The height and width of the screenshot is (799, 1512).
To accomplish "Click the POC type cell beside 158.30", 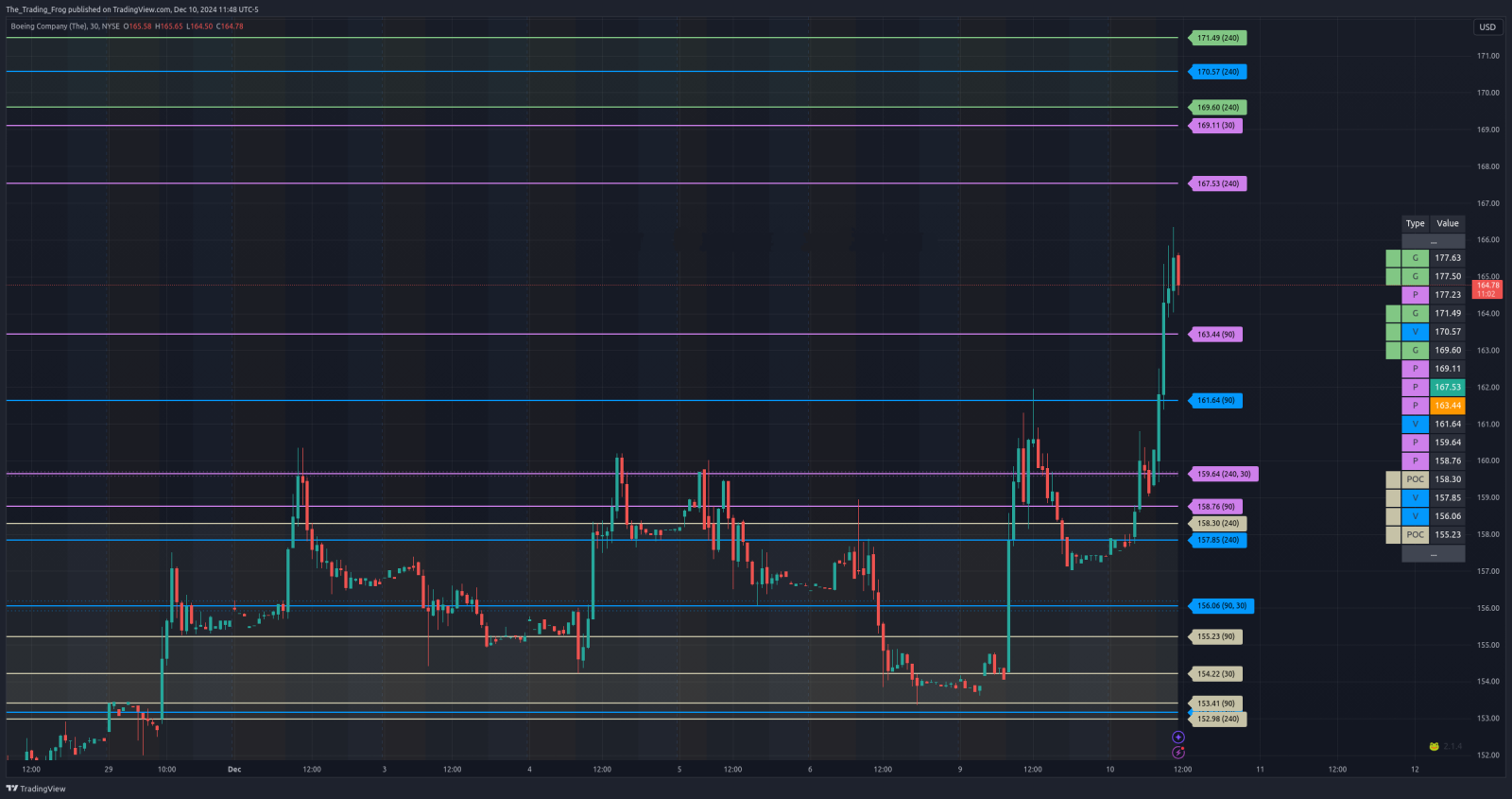I will (x=1415, y=479).
